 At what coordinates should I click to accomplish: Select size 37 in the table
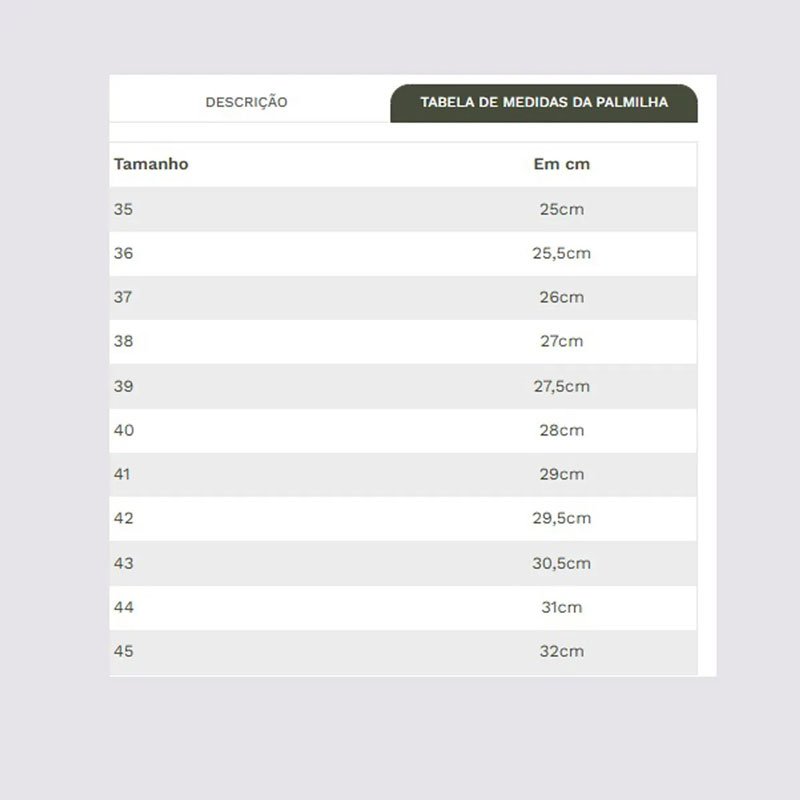point(123,297)
